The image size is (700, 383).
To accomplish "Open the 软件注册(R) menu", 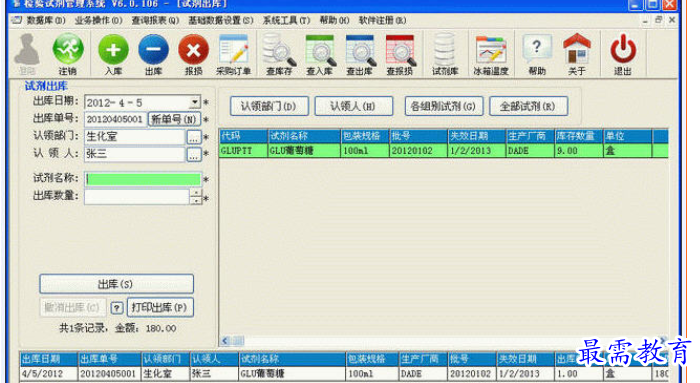I will tap(382, 21).
